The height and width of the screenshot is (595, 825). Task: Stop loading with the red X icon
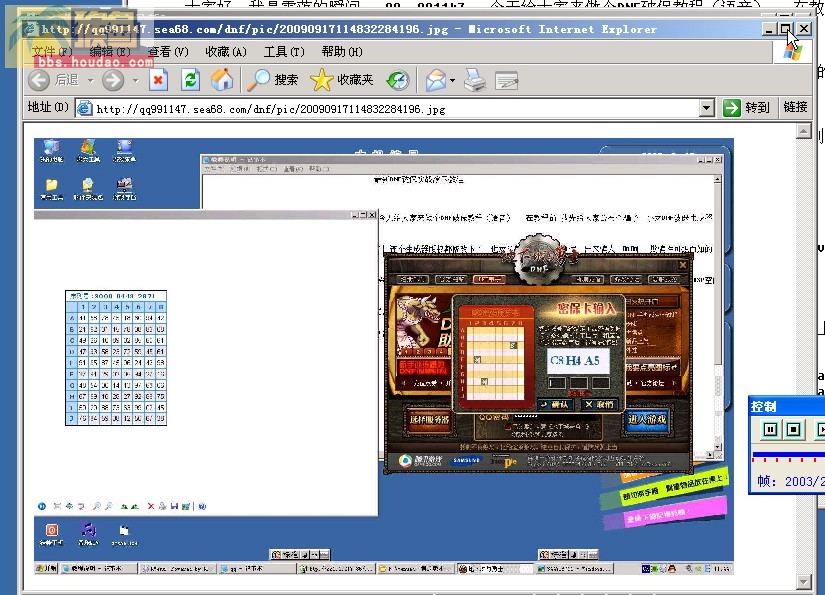coord(158,80)
